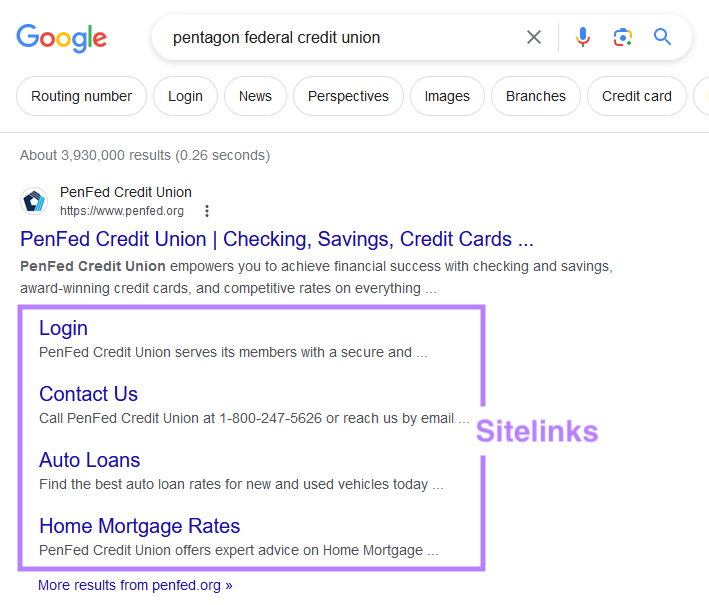Start a voice search with microphone

click(583, 38)
